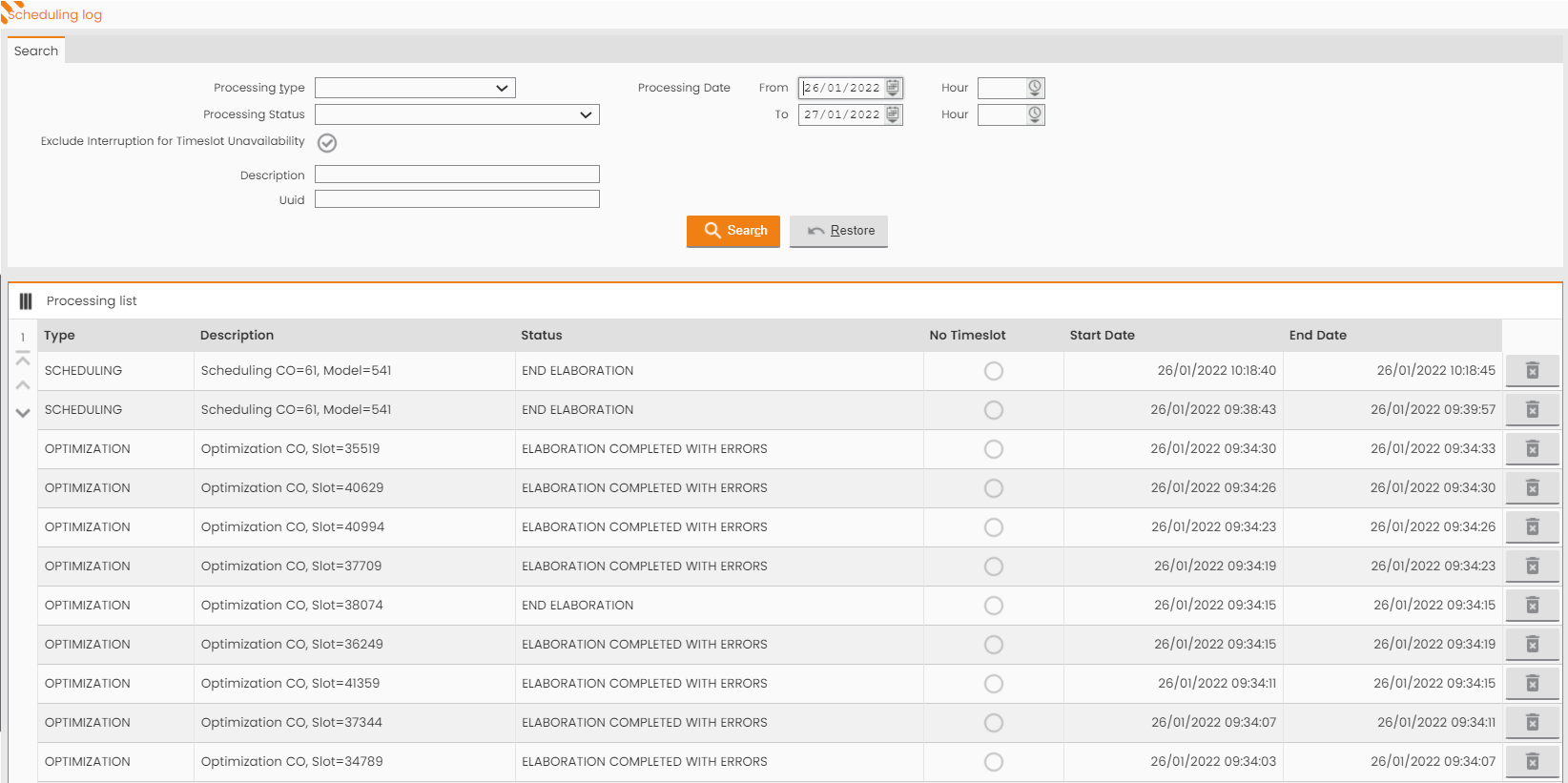This screenshot has width=1568, height=783.
Task: Delete the Slot=35519 optimization row
Action: pyautogui.click(x=1533, y=449)
